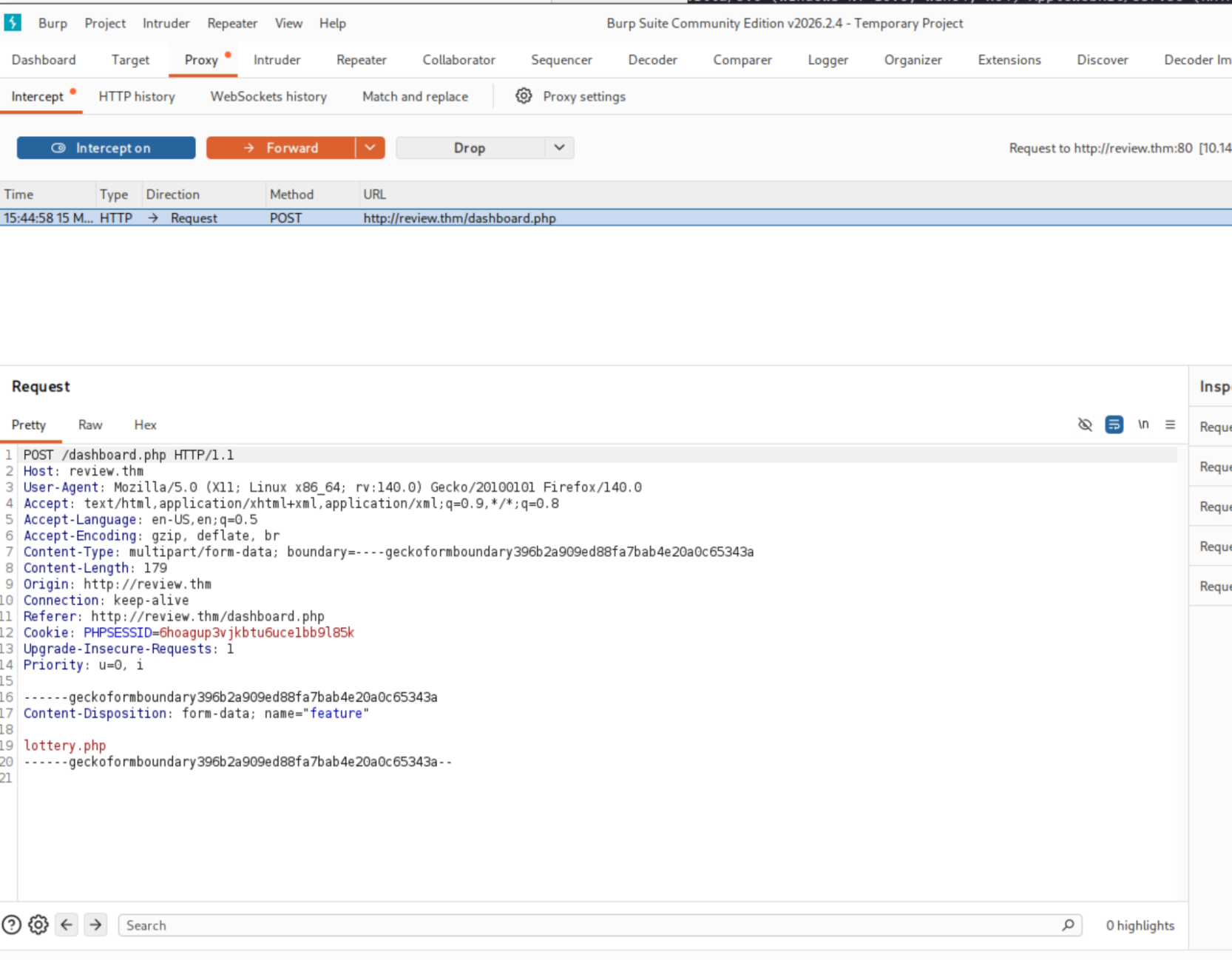Click the Direction column header
Screen dimensions: 1232x960
click(x=203, y=195)
